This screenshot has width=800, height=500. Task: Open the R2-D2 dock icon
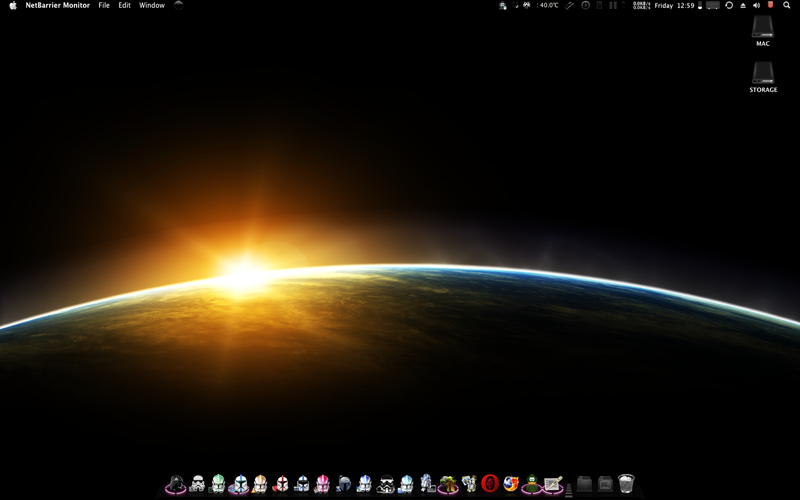click(x=427, y=484)
